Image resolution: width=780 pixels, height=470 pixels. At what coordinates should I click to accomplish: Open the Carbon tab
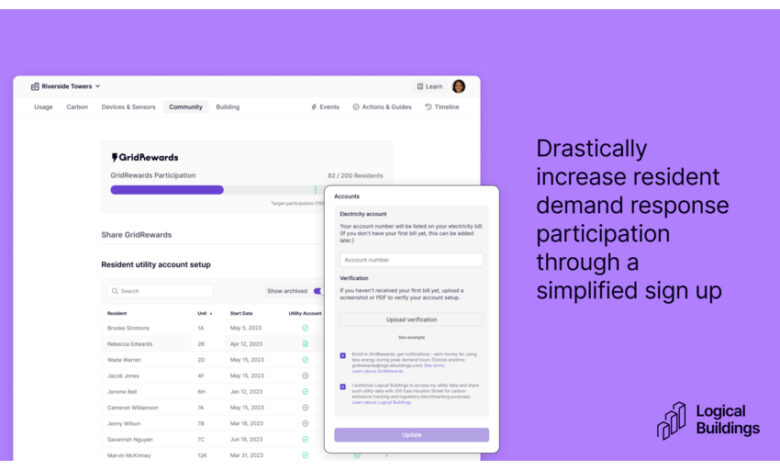(x=77, y=107)
